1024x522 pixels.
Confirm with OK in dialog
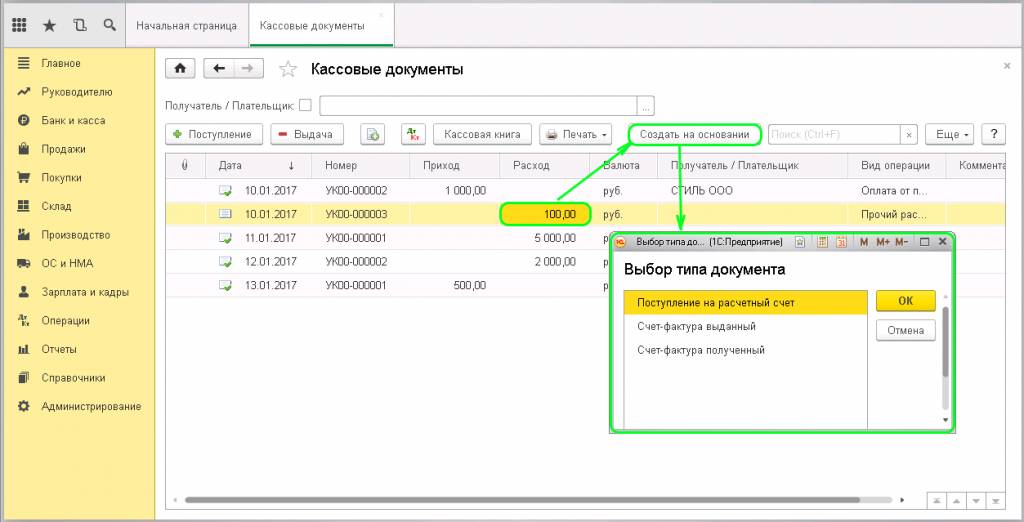pos(905,301)
